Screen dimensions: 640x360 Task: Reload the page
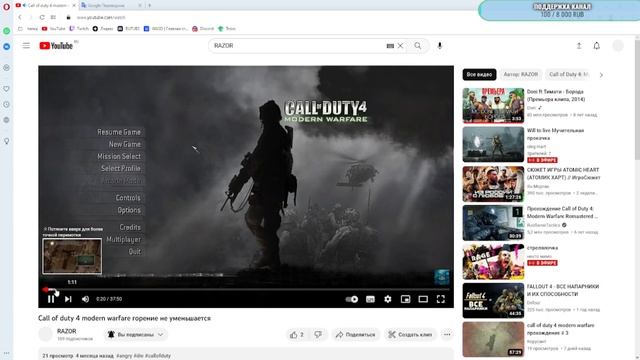[x=42, y=17]
